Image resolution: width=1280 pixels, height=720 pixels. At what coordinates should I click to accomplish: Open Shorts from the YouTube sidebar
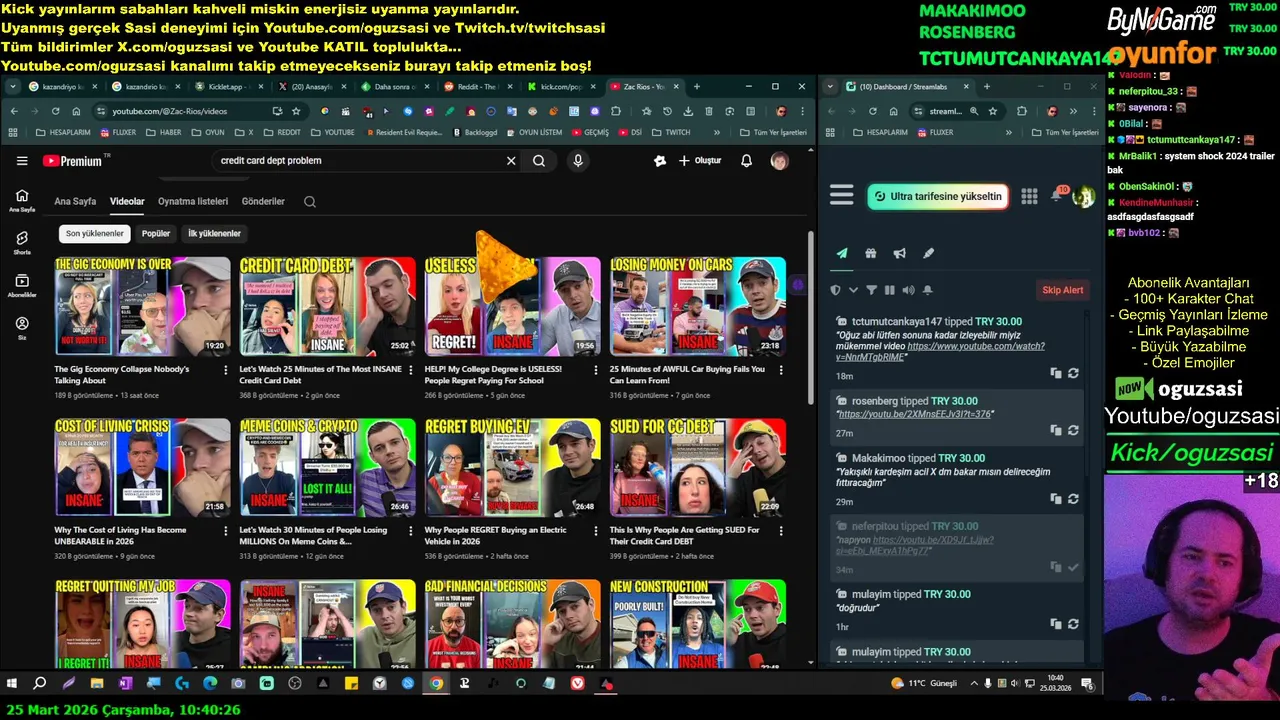tap(22, 243)
